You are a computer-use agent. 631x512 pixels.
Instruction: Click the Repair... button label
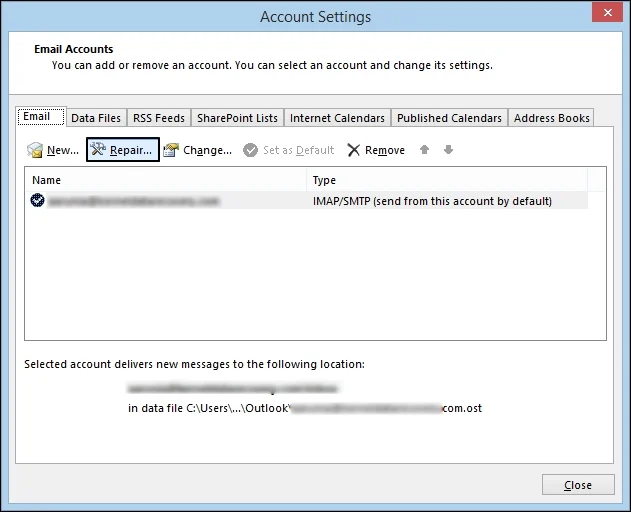coord(131,150)
